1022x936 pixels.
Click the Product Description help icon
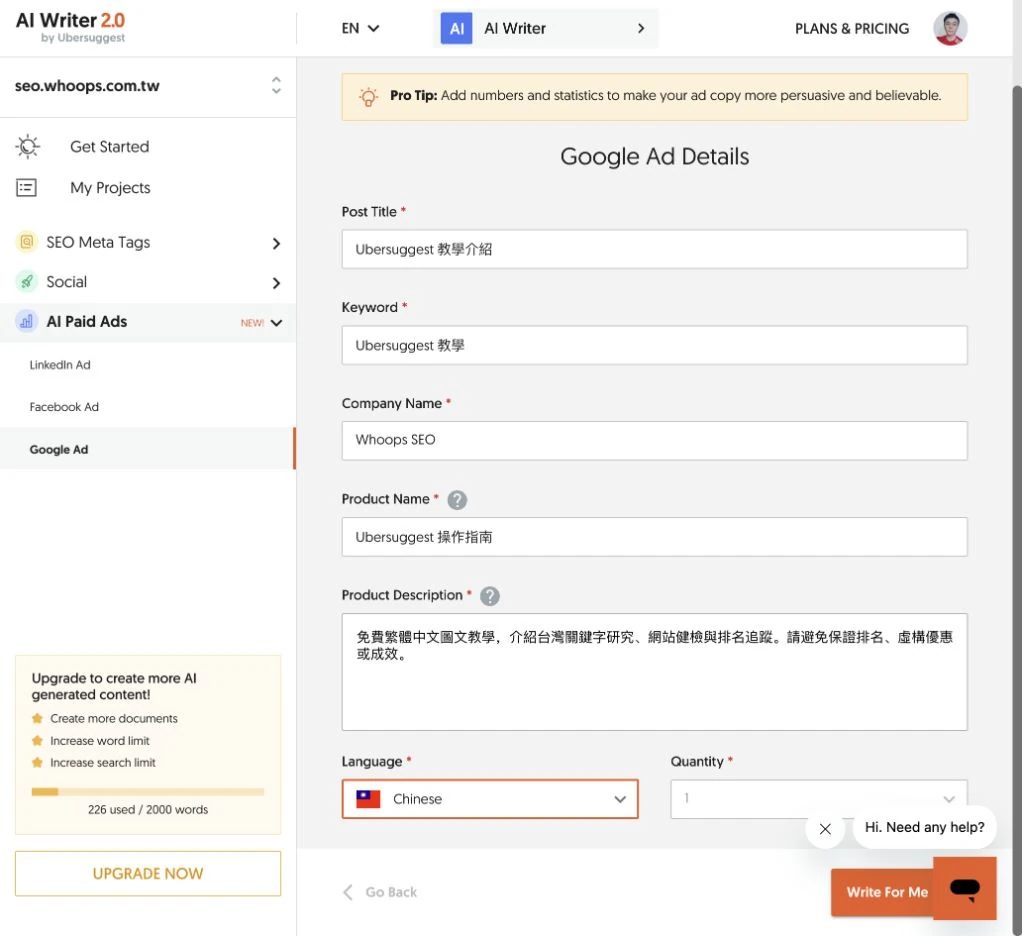click(x=490, y=596)
